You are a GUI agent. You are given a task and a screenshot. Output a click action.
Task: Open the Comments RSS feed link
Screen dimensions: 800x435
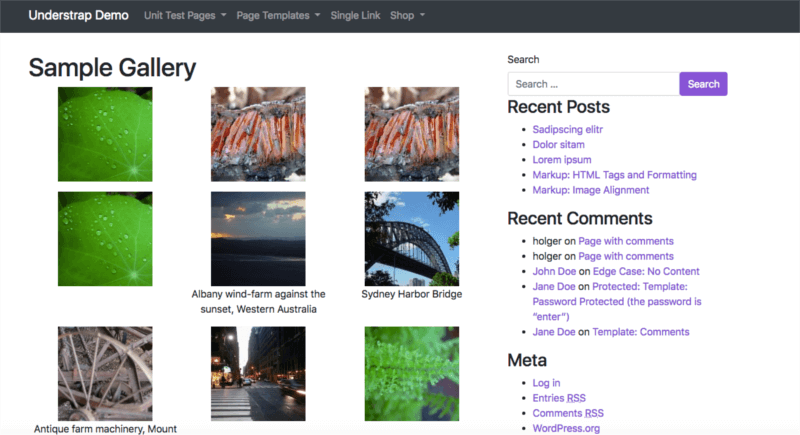point(568,413)
